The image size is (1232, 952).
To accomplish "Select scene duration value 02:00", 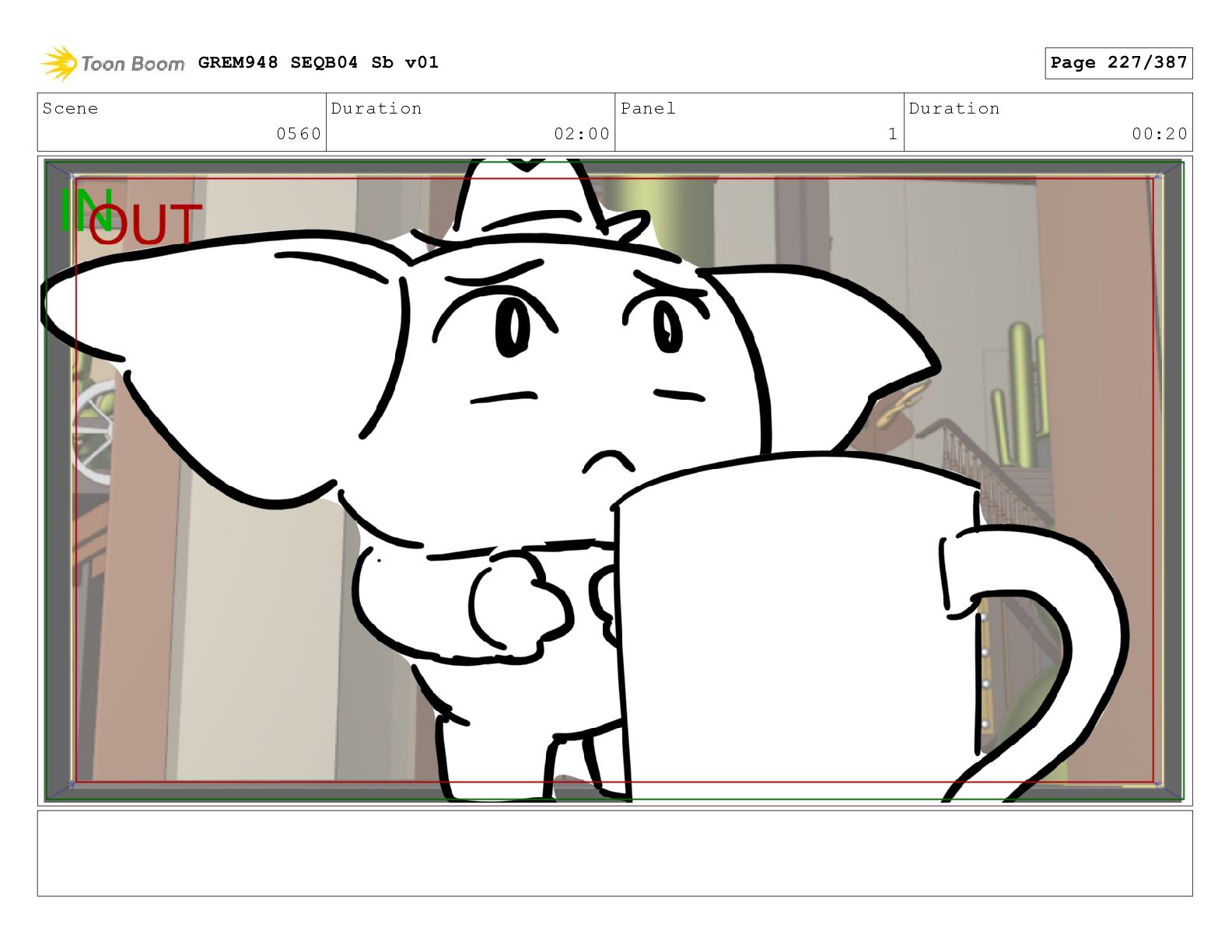I will pos(582,134).
